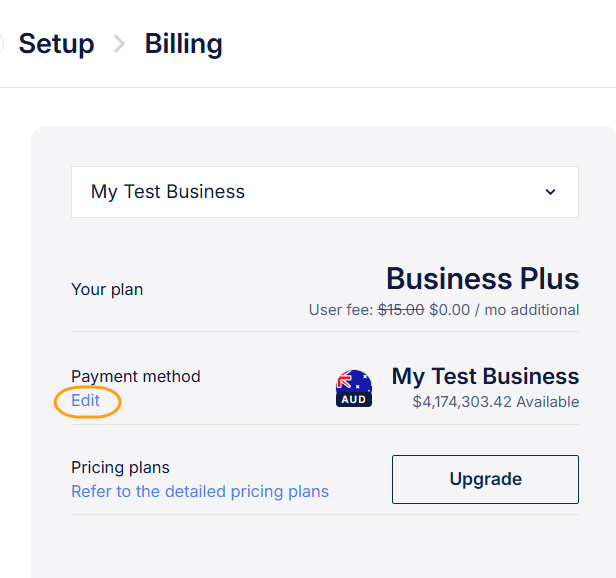
Task: Click My Test Business payment account name
Action: (485, 376)
